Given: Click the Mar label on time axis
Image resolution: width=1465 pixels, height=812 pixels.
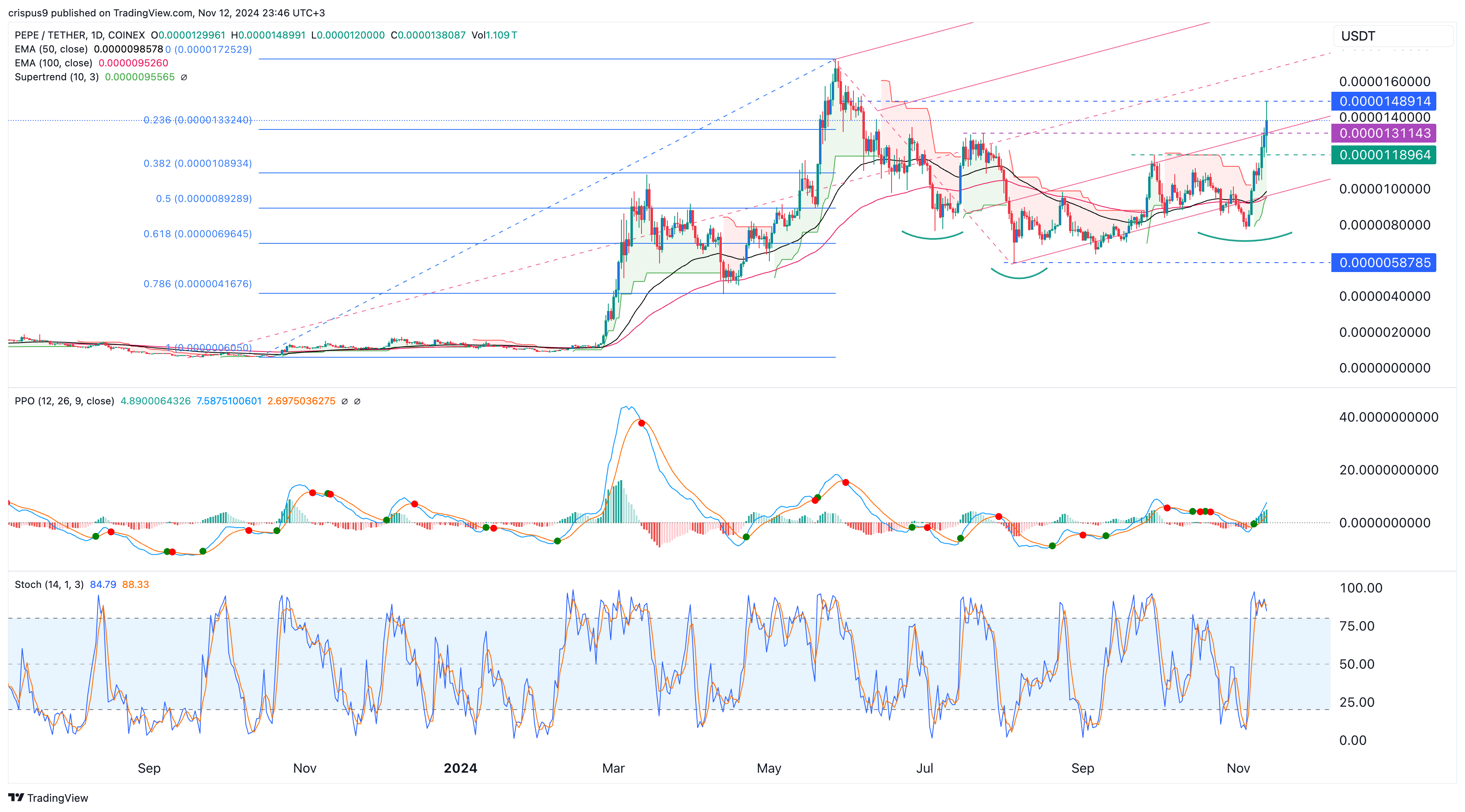Looking at the screenshot, I should (613, 768).
